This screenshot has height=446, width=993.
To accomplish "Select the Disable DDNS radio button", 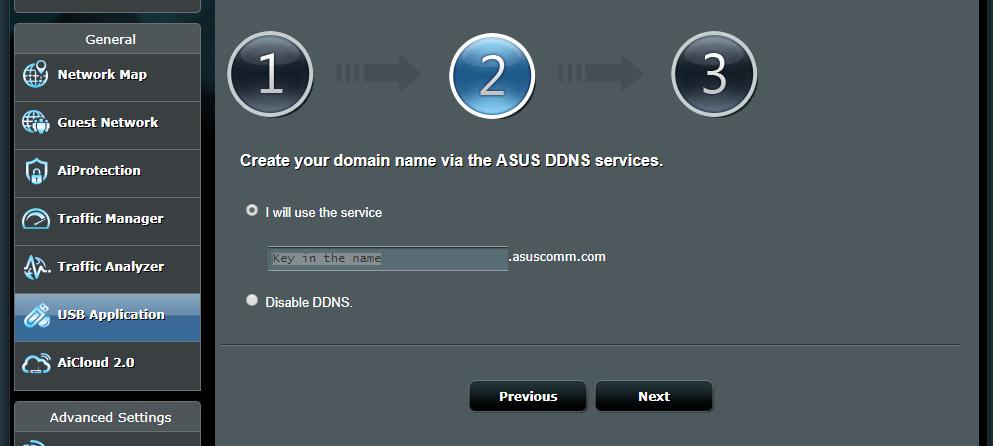I will click(252, 300).
